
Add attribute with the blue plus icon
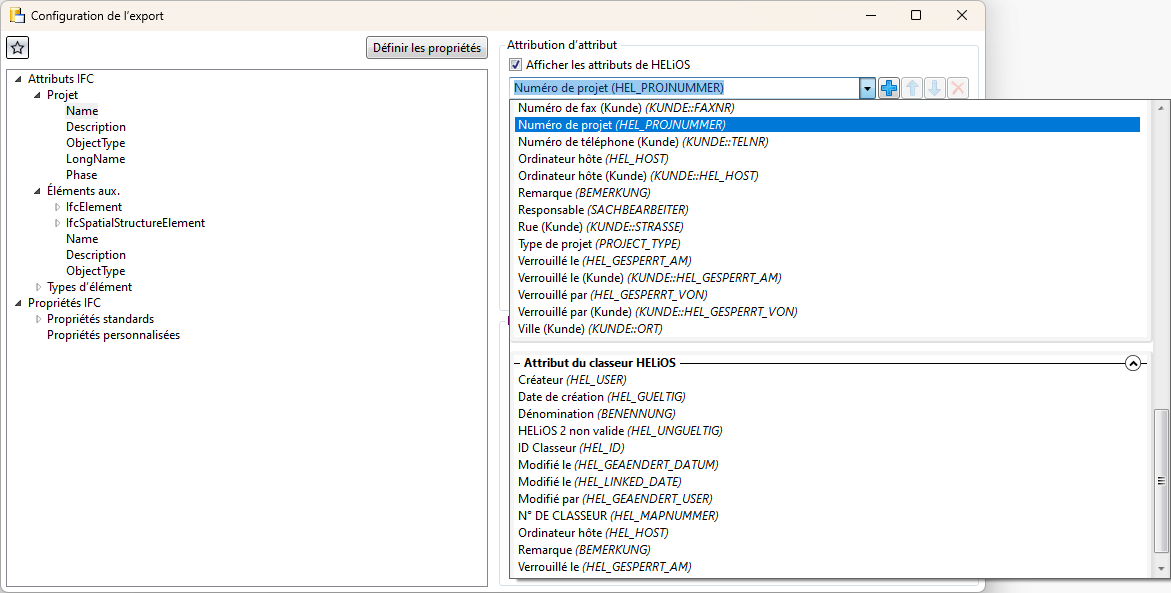tap(889, 88)
